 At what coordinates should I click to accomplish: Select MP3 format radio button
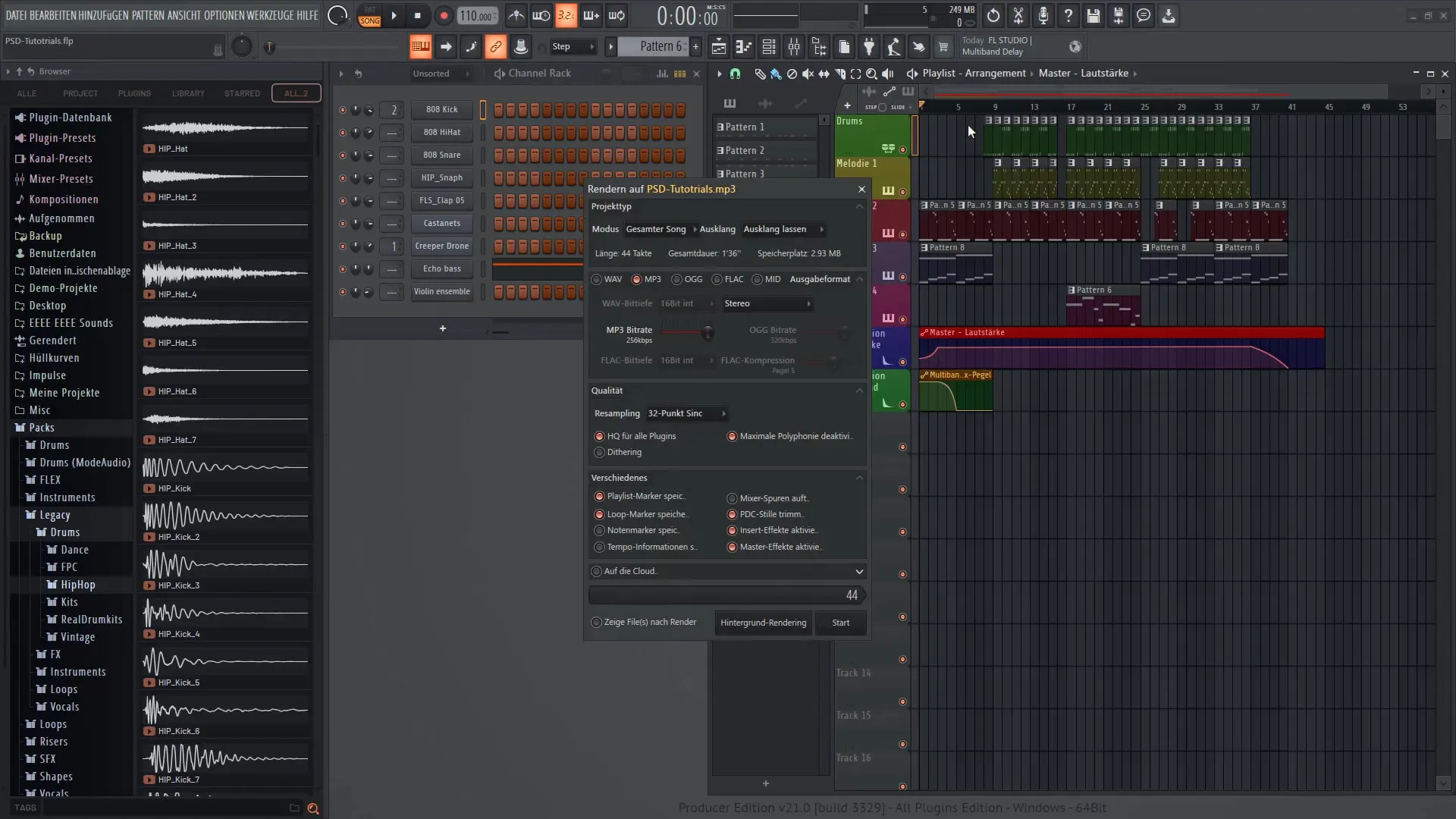point(636,279)
